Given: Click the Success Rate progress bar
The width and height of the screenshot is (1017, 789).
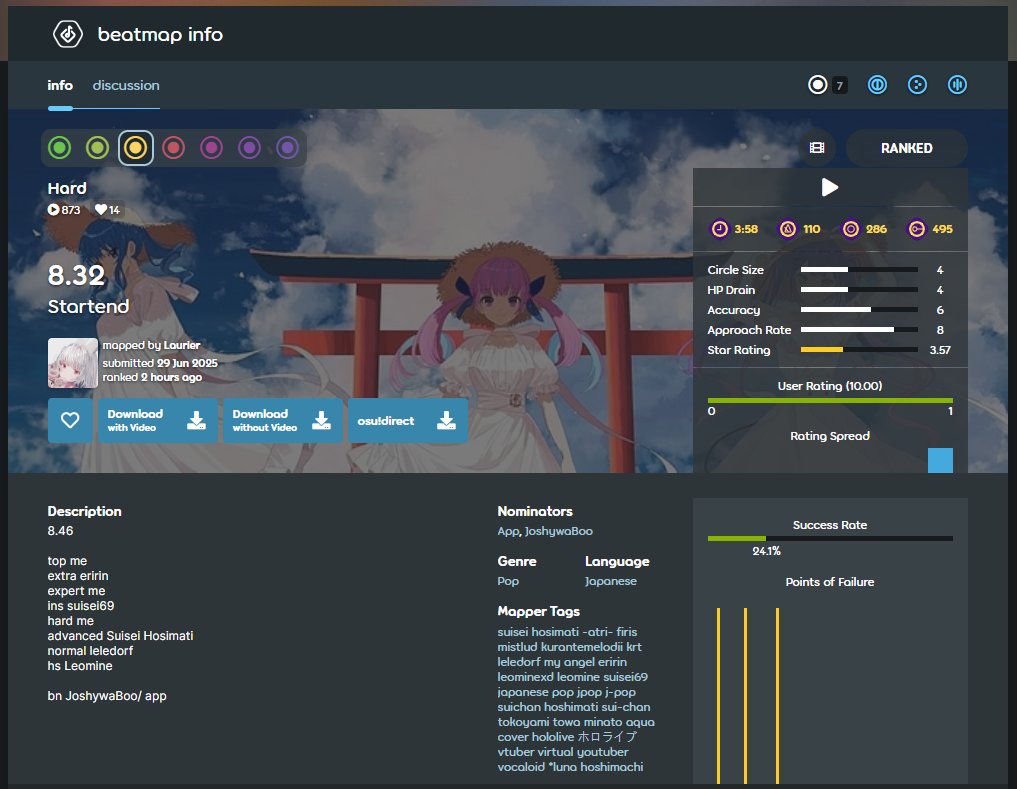Looking at the screenshot, I should (830, 539).
